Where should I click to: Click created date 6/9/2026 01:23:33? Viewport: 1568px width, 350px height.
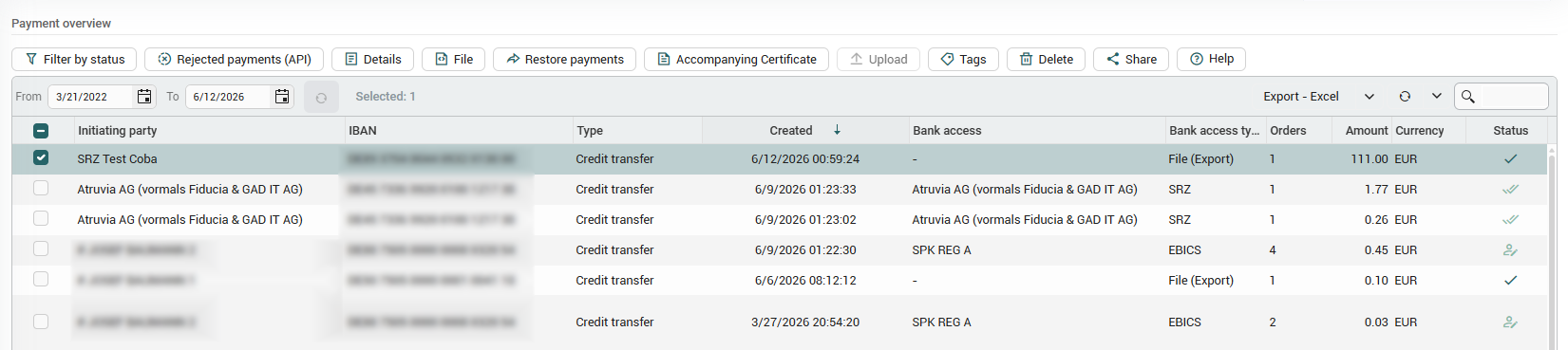click(x=805, y=189)
